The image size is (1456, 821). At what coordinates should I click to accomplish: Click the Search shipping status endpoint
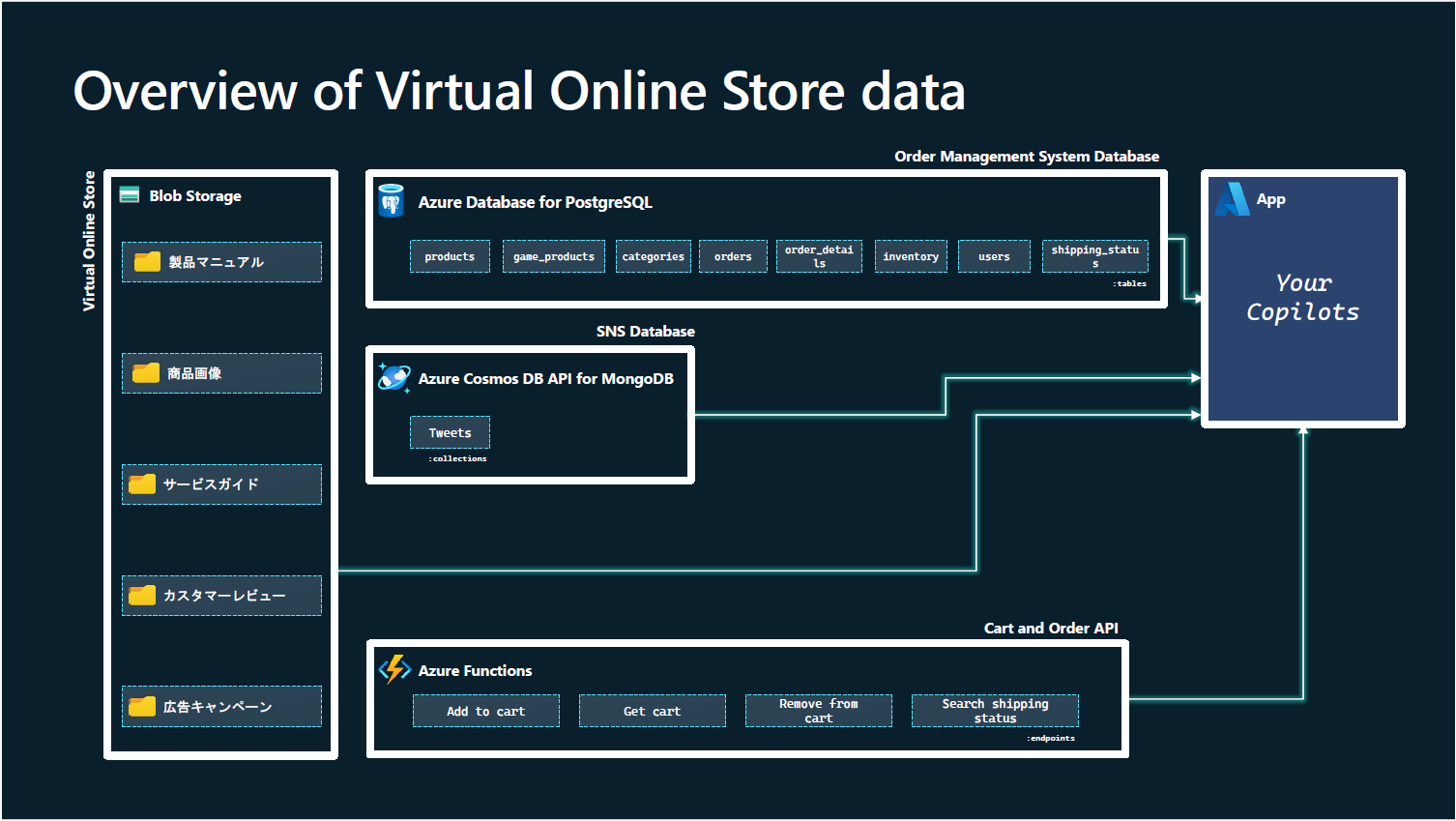pyautogui.click(x=995, y=711)
